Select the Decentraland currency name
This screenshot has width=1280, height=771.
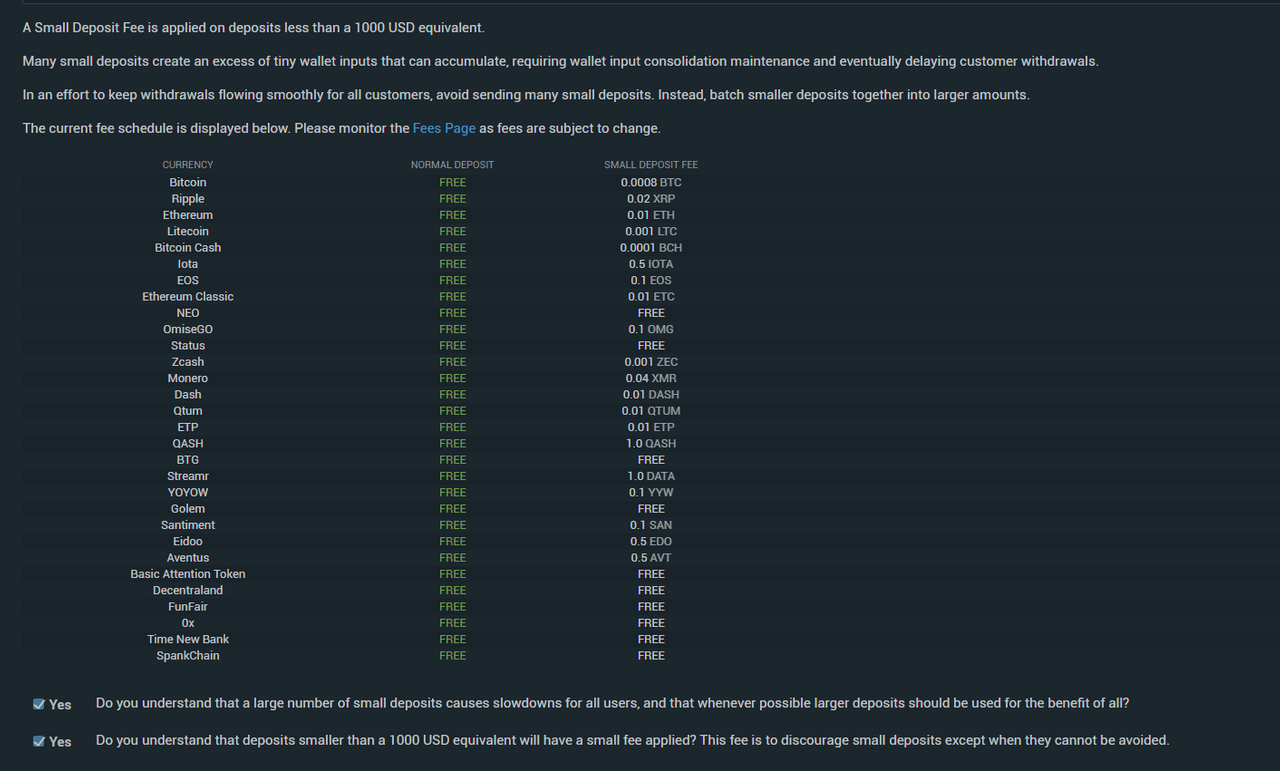[188, 591]
